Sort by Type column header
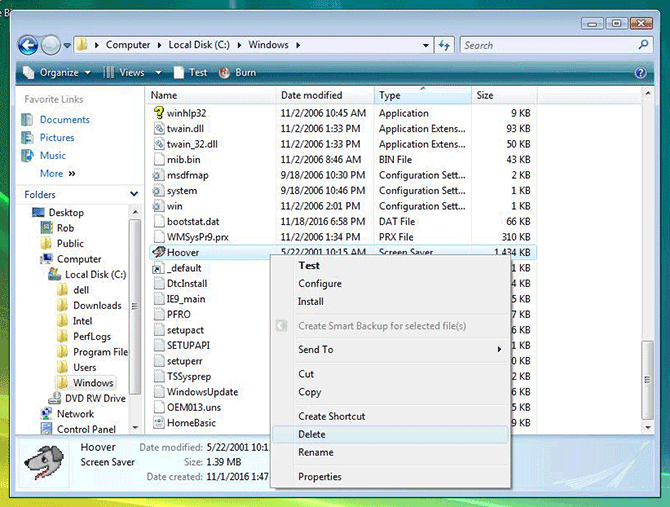The image size is (670, 507). (423, 95)
